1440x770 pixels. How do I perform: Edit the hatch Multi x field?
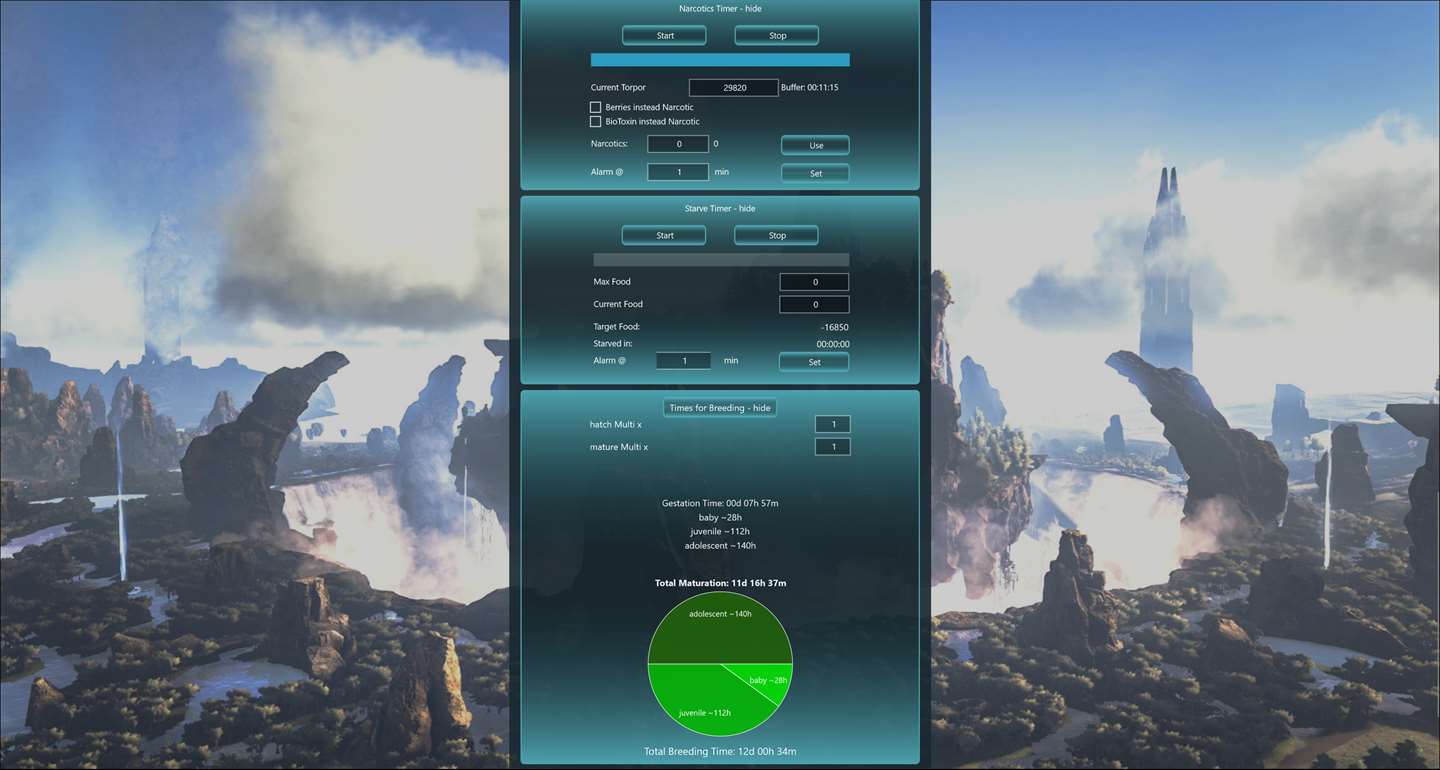[x=833, y=424]
